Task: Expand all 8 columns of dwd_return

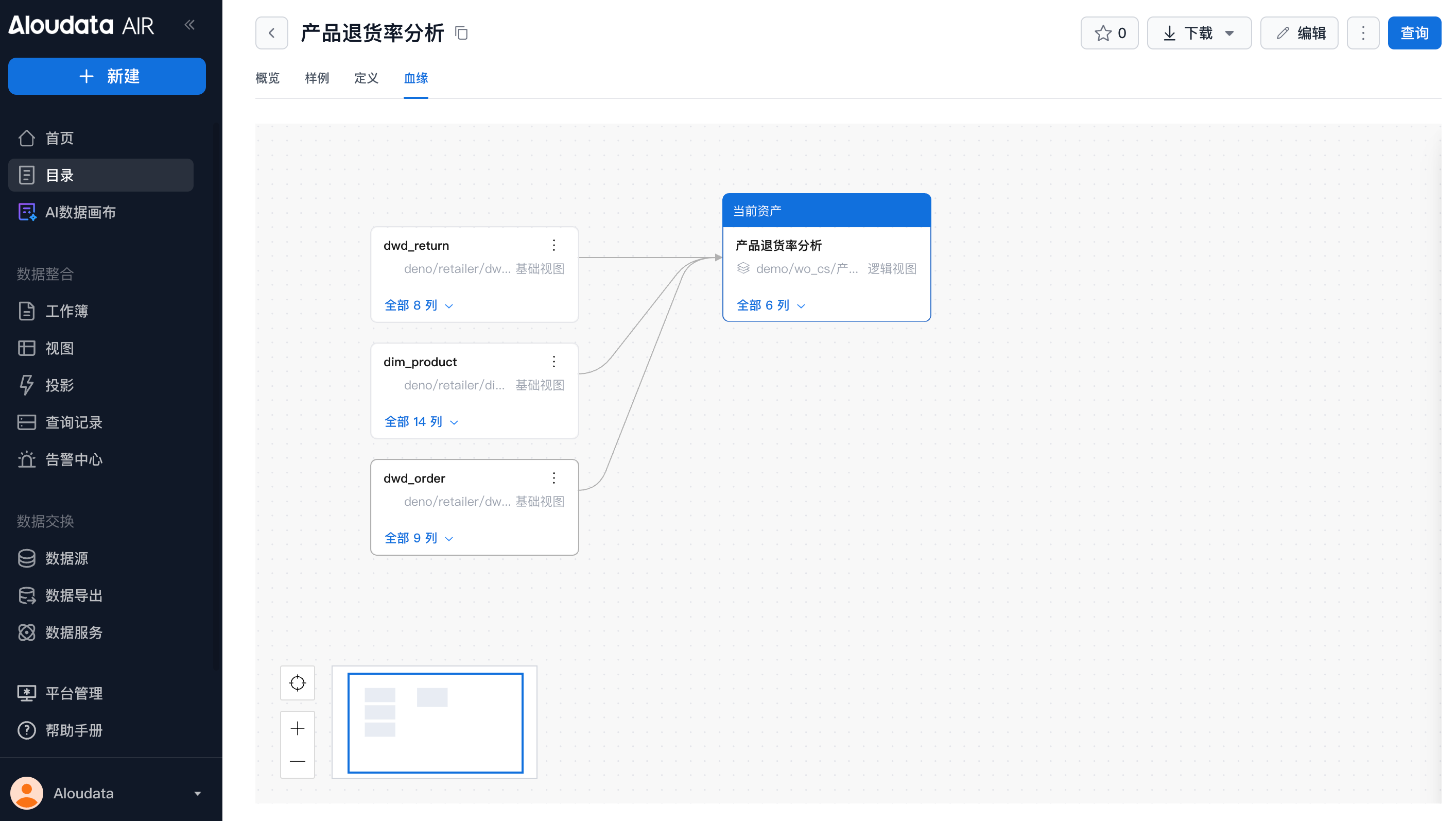Action: 418,305
